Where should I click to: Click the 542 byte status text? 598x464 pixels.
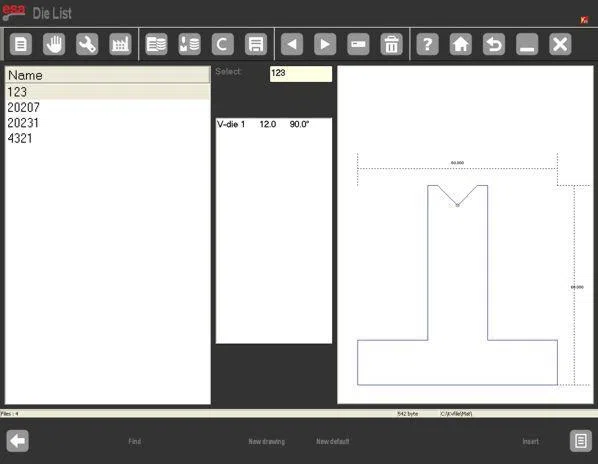tap(407, 414)
